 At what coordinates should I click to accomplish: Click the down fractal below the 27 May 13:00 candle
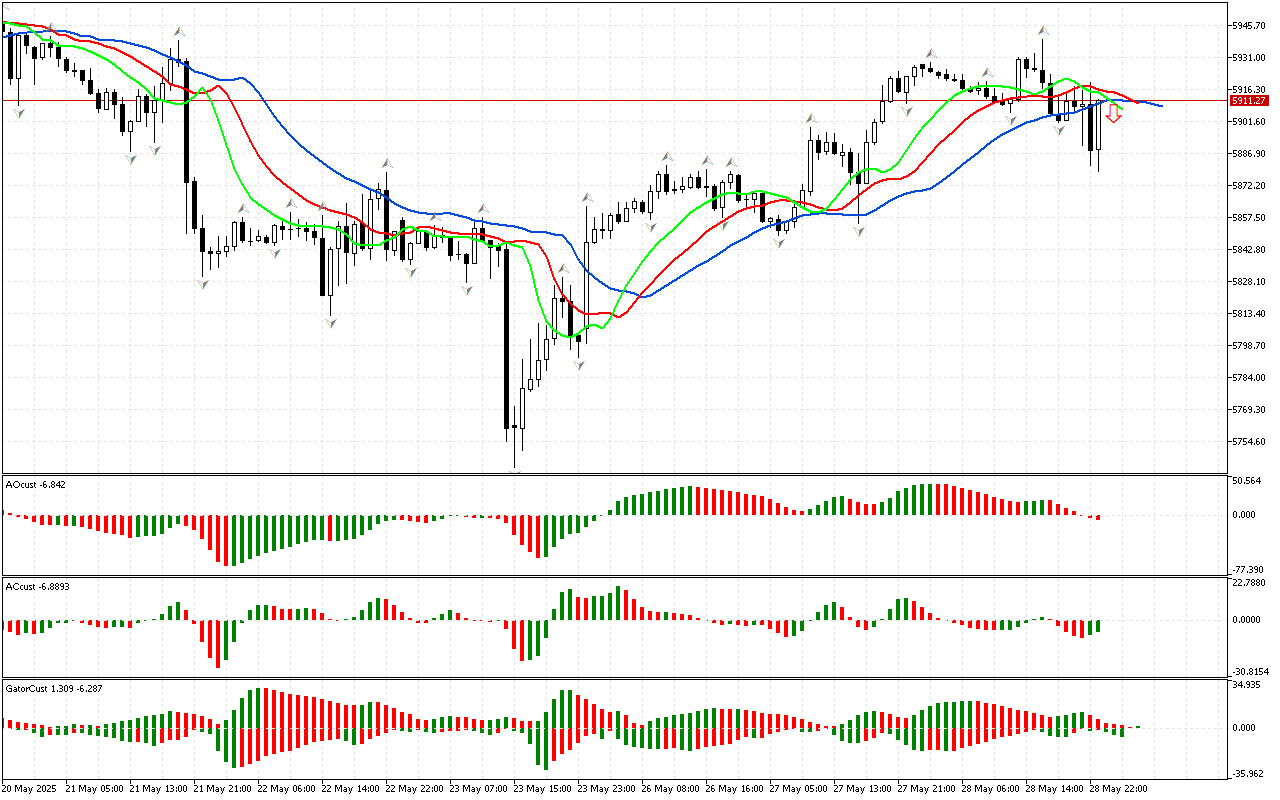(858, 230)
